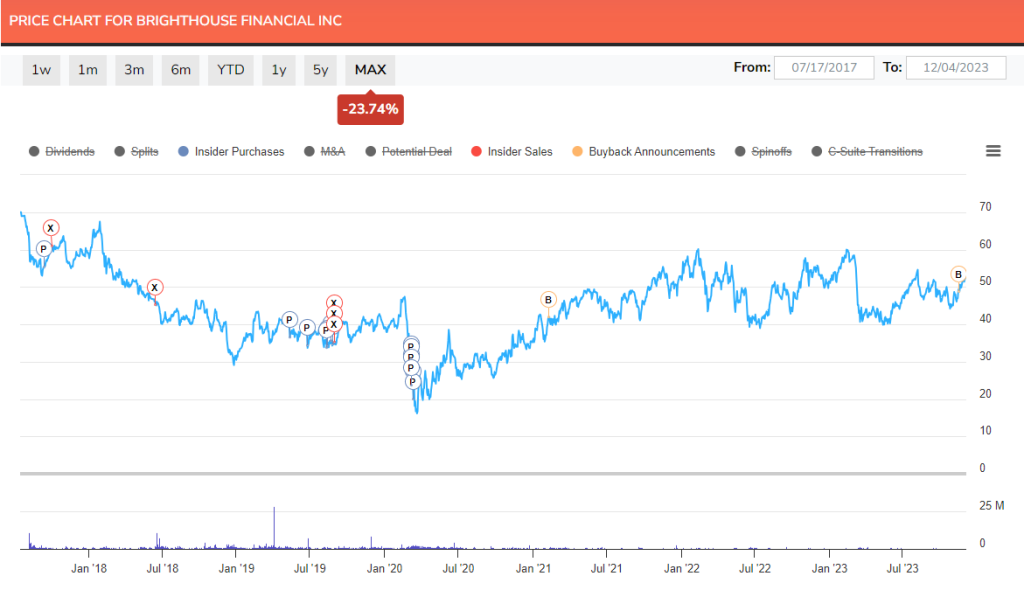The image size is (1024, 590).
Task: Click the X marker at the chart's start
Action: click(50, 228)
